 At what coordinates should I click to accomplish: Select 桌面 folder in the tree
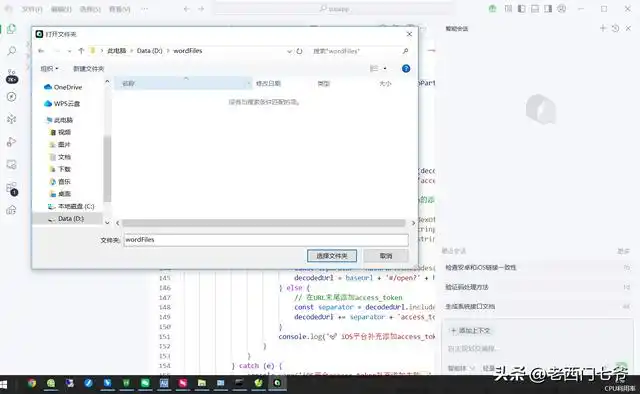click(60, 194)
